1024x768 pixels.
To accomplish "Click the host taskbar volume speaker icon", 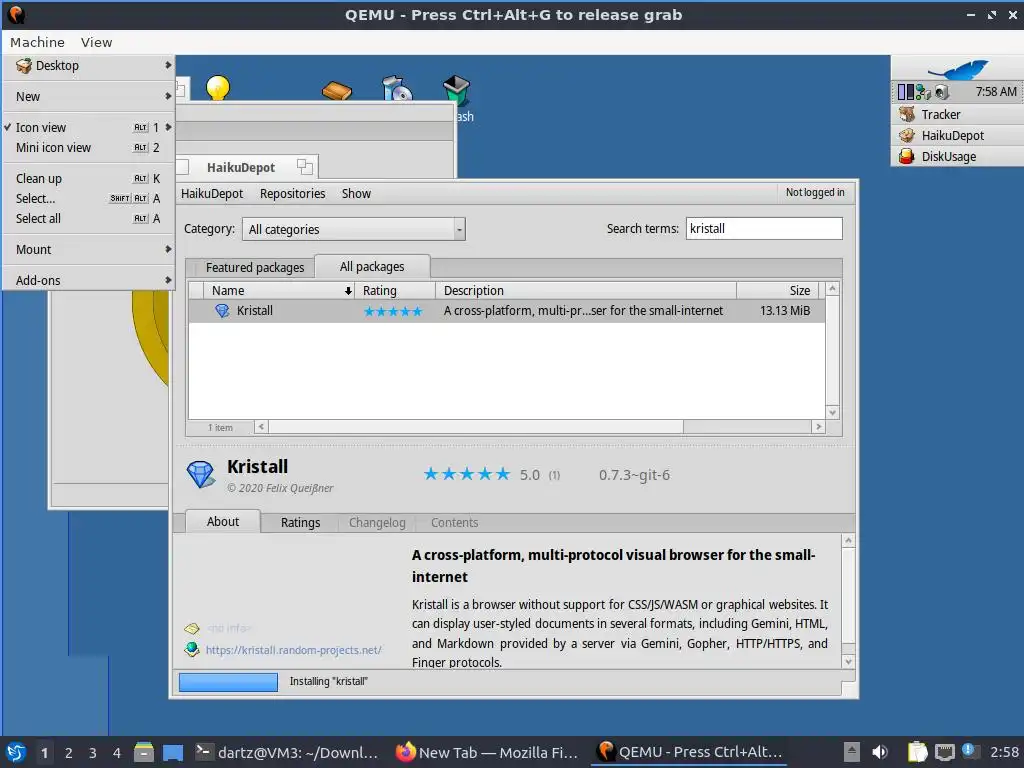I will (880, 752).
